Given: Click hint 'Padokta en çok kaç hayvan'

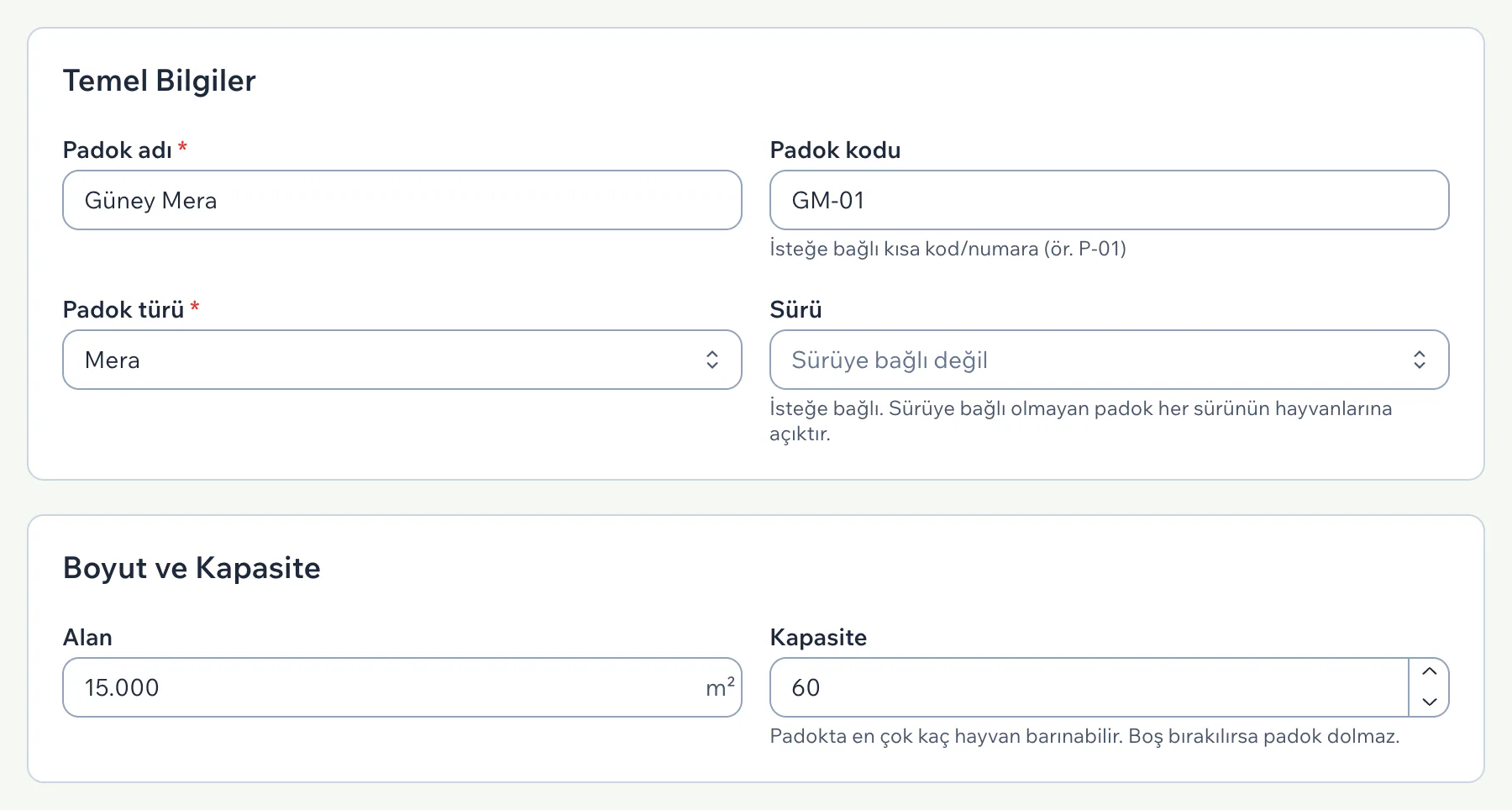Looking at the screenshot, I should click(x=894, y=736).
